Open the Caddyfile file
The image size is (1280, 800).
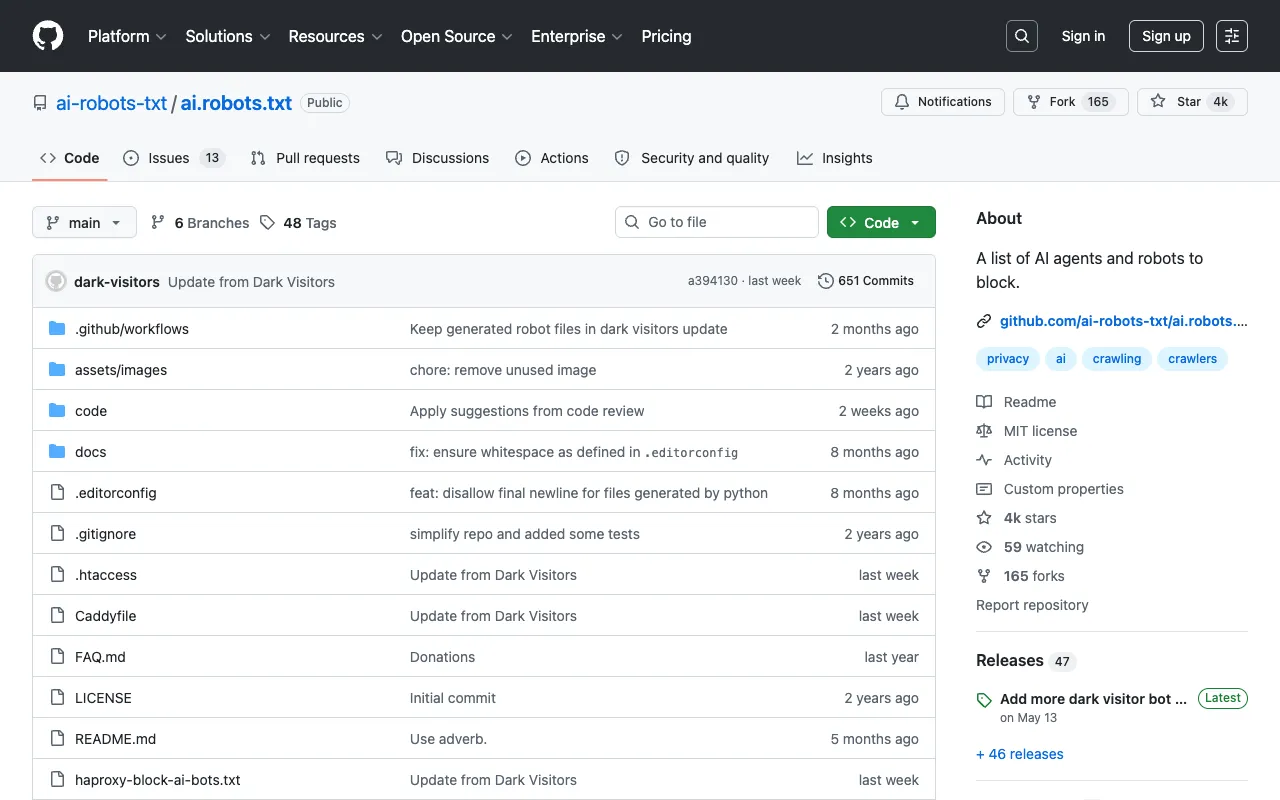pyautogui.click(x=106, y=616)
